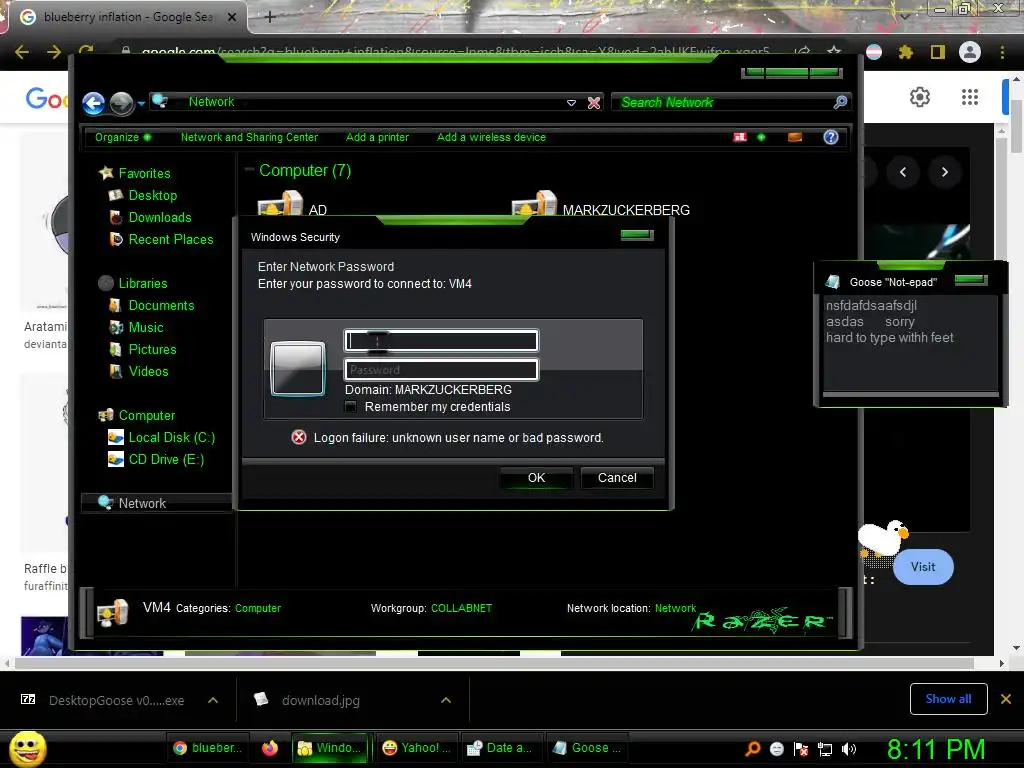
Task: Click the user tile picture in dialog
Action: point(298,369)
